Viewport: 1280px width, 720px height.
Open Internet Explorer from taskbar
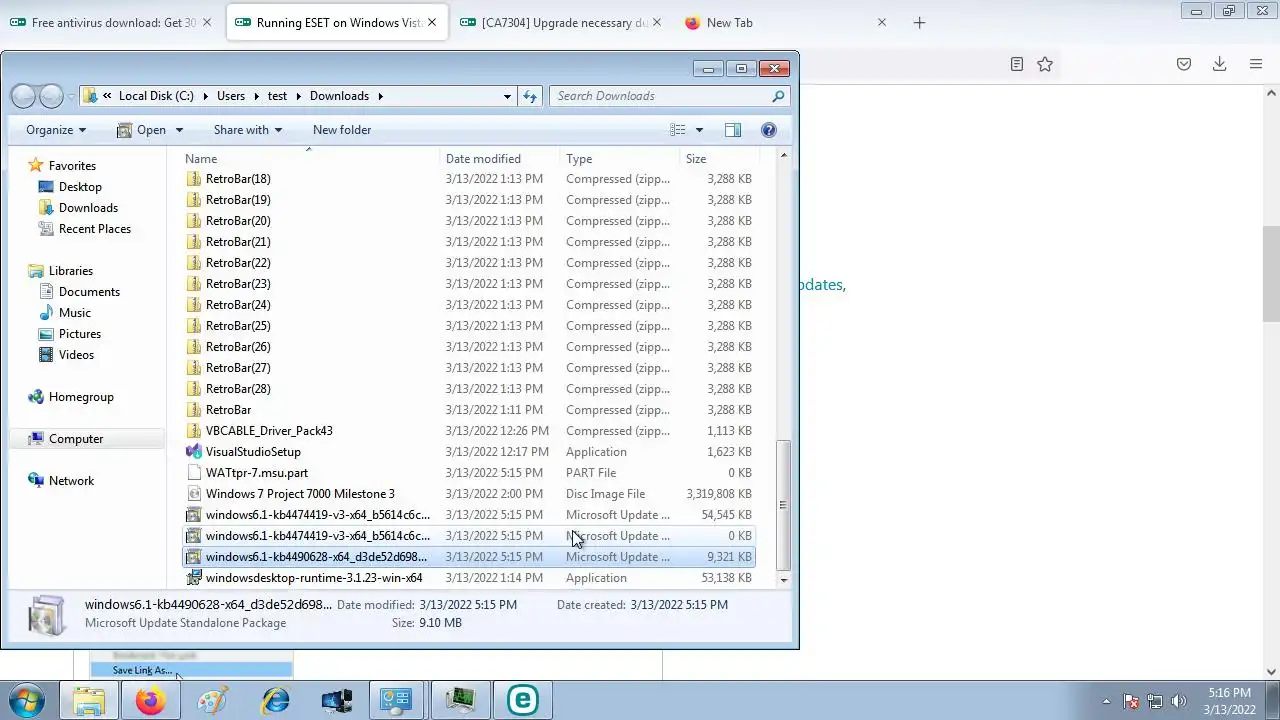[x=275, y=701]
